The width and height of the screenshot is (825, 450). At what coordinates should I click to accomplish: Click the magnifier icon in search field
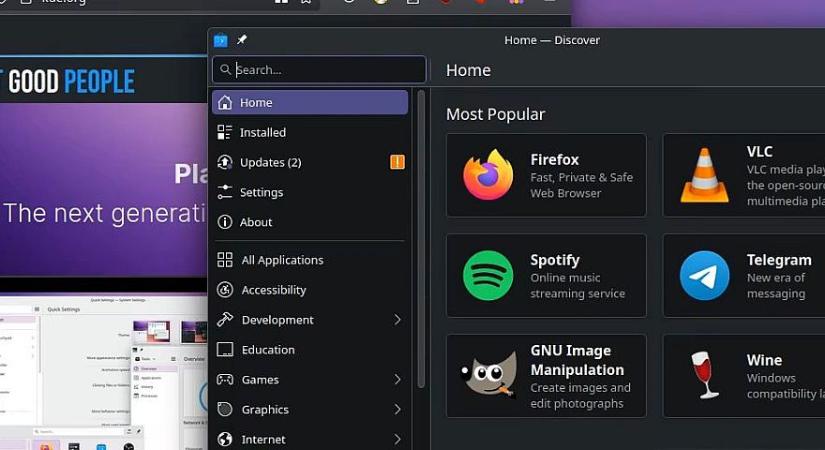click(x=225, y=69)
